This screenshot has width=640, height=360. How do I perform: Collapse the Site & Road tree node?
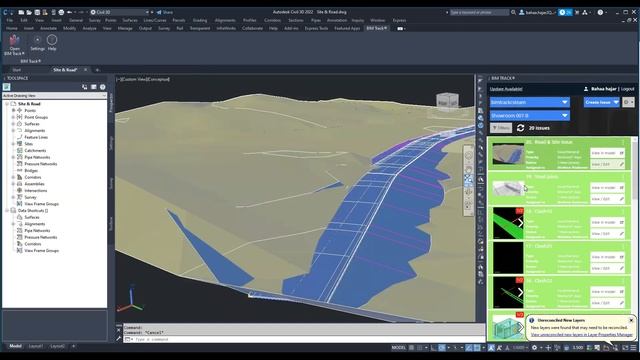click(7, 104)
